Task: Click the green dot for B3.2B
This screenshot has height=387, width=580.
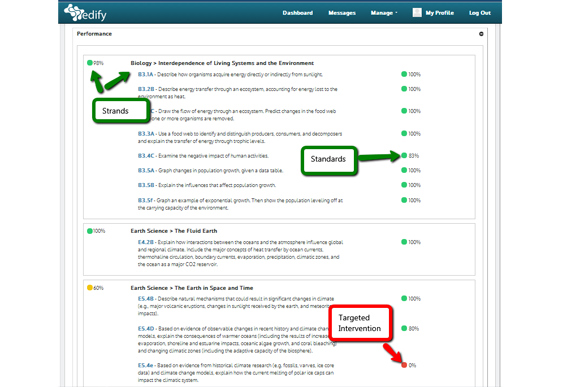Action: 404,89
